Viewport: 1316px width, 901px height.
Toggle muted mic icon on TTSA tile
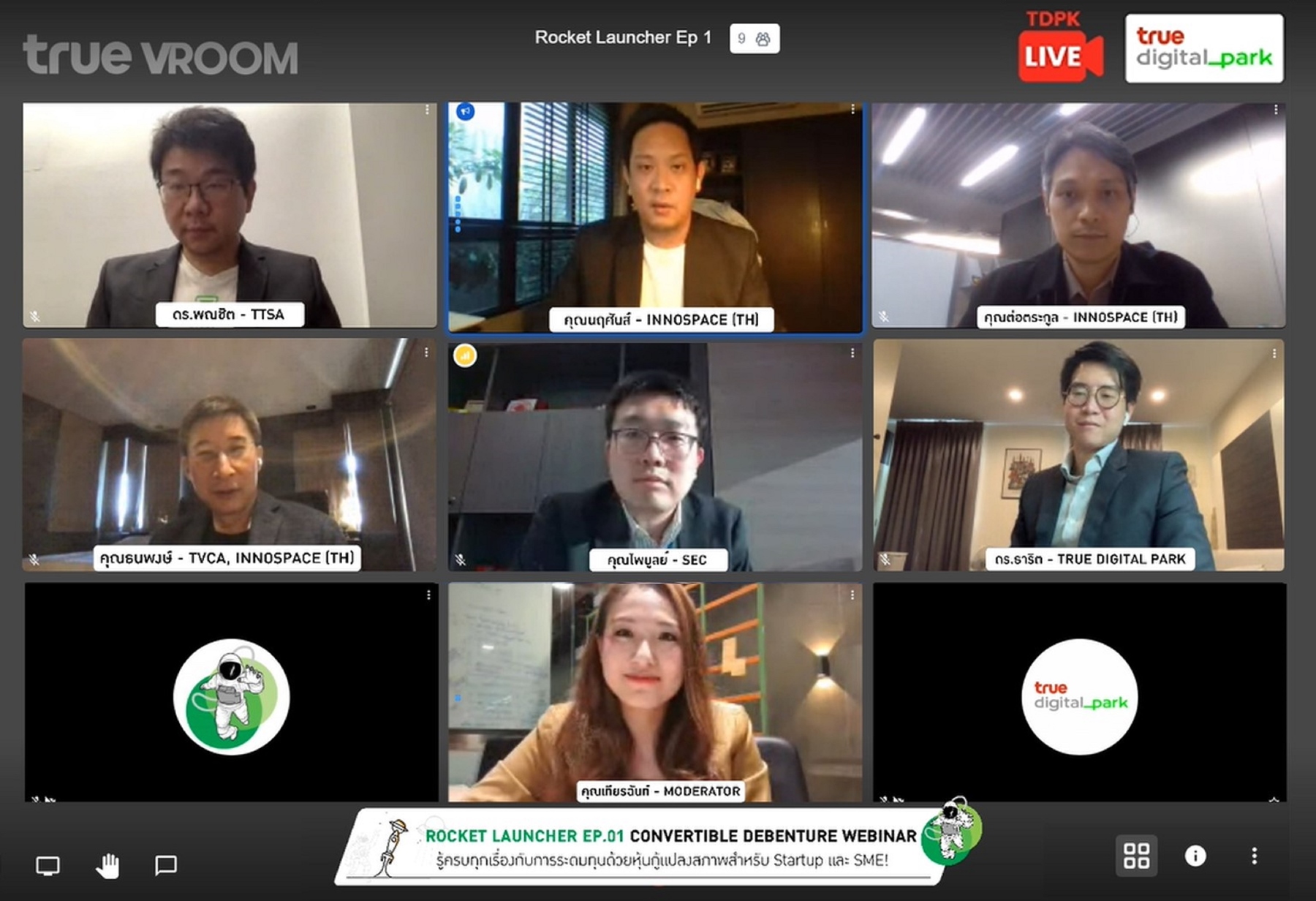point(34,317)
